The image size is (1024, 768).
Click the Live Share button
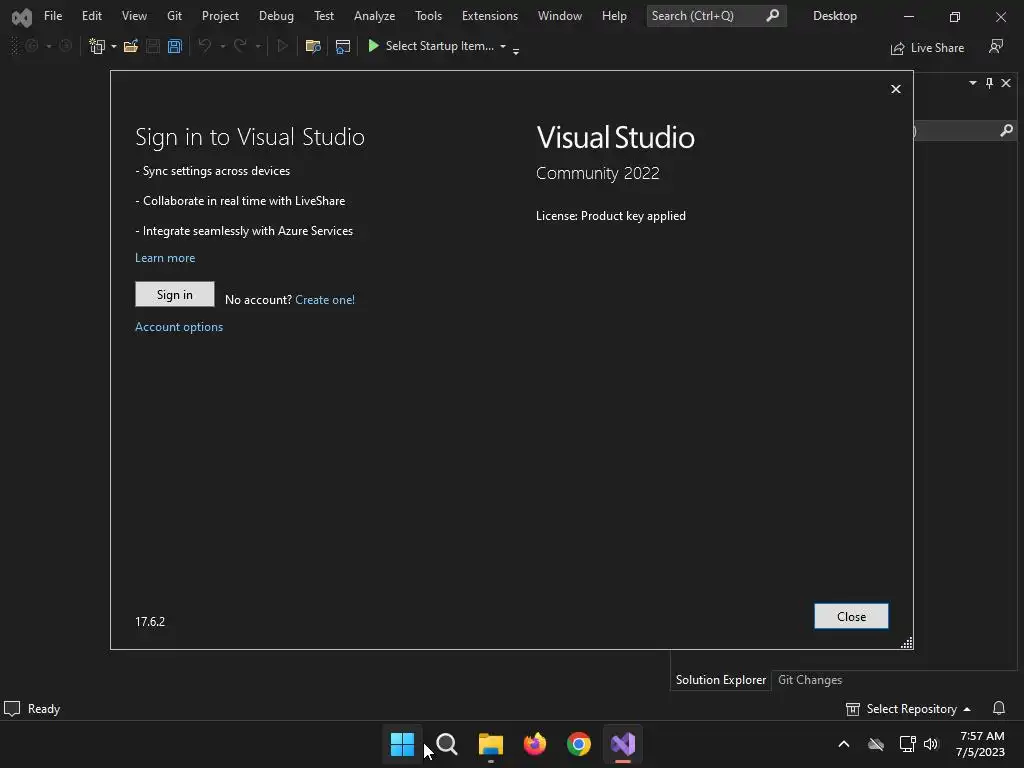(x=927, y=48)
